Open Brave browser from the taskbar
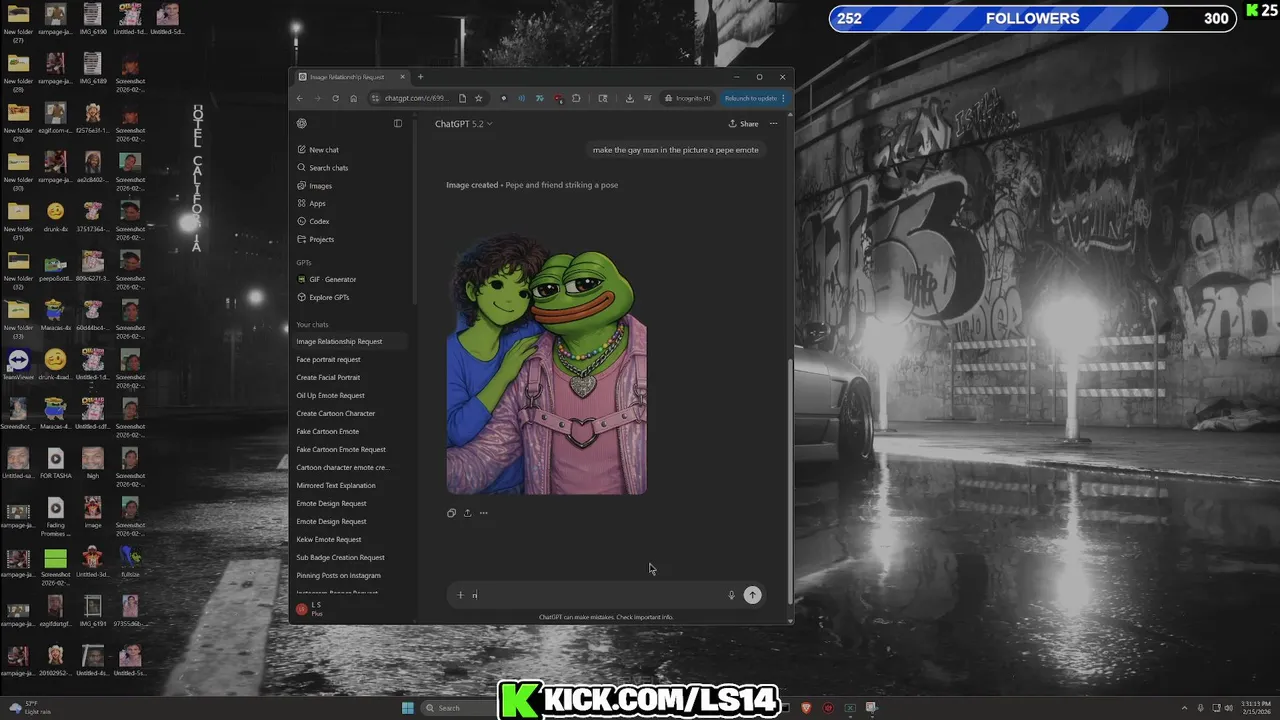The height and width of the screenshot is (720, 1280). tap(806, 708)
